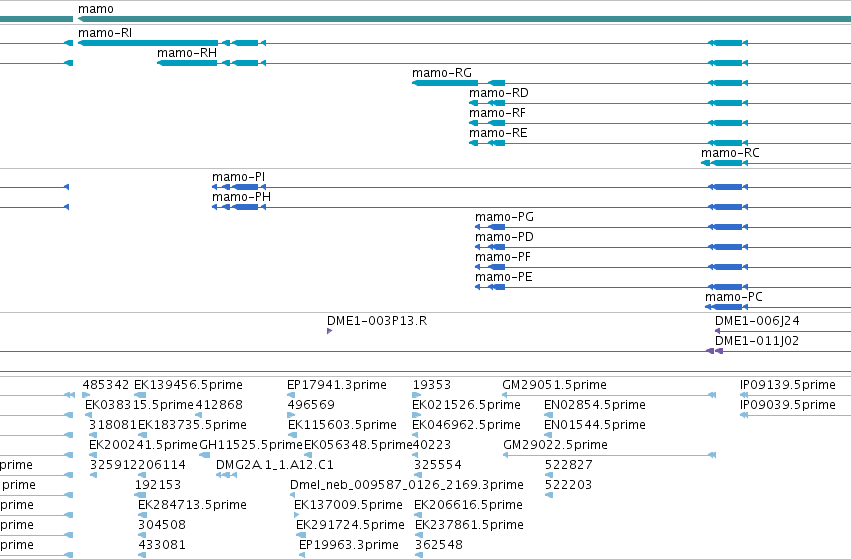The width and height of the screenshot is (851, 560).
Task: Select the mamo-PD protein label
Action: coord(504,238)
